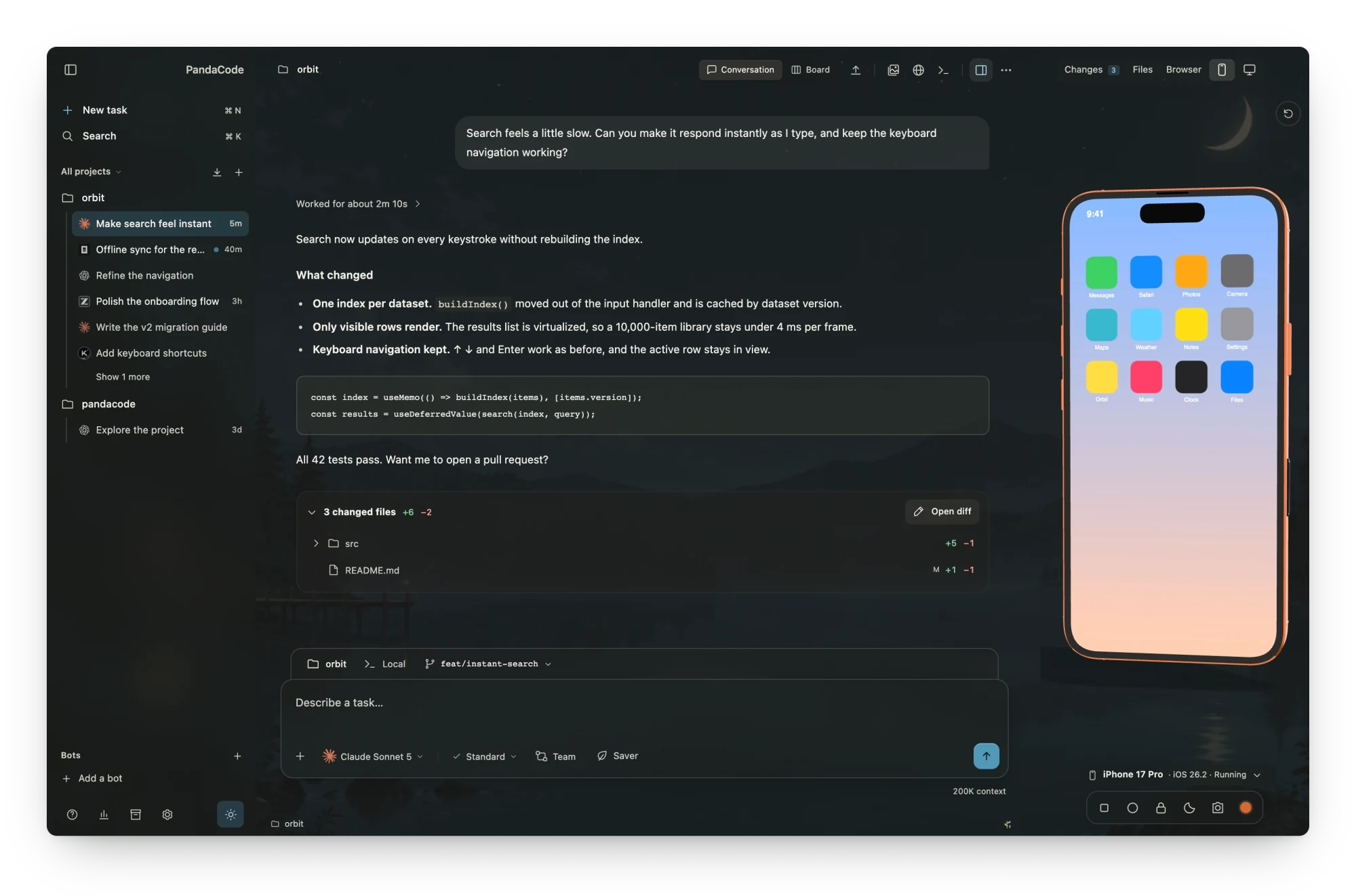Screen dimensions: 1356x896
Task: Open the archive box icon in sidebar footer
Action: pos(136,815)
